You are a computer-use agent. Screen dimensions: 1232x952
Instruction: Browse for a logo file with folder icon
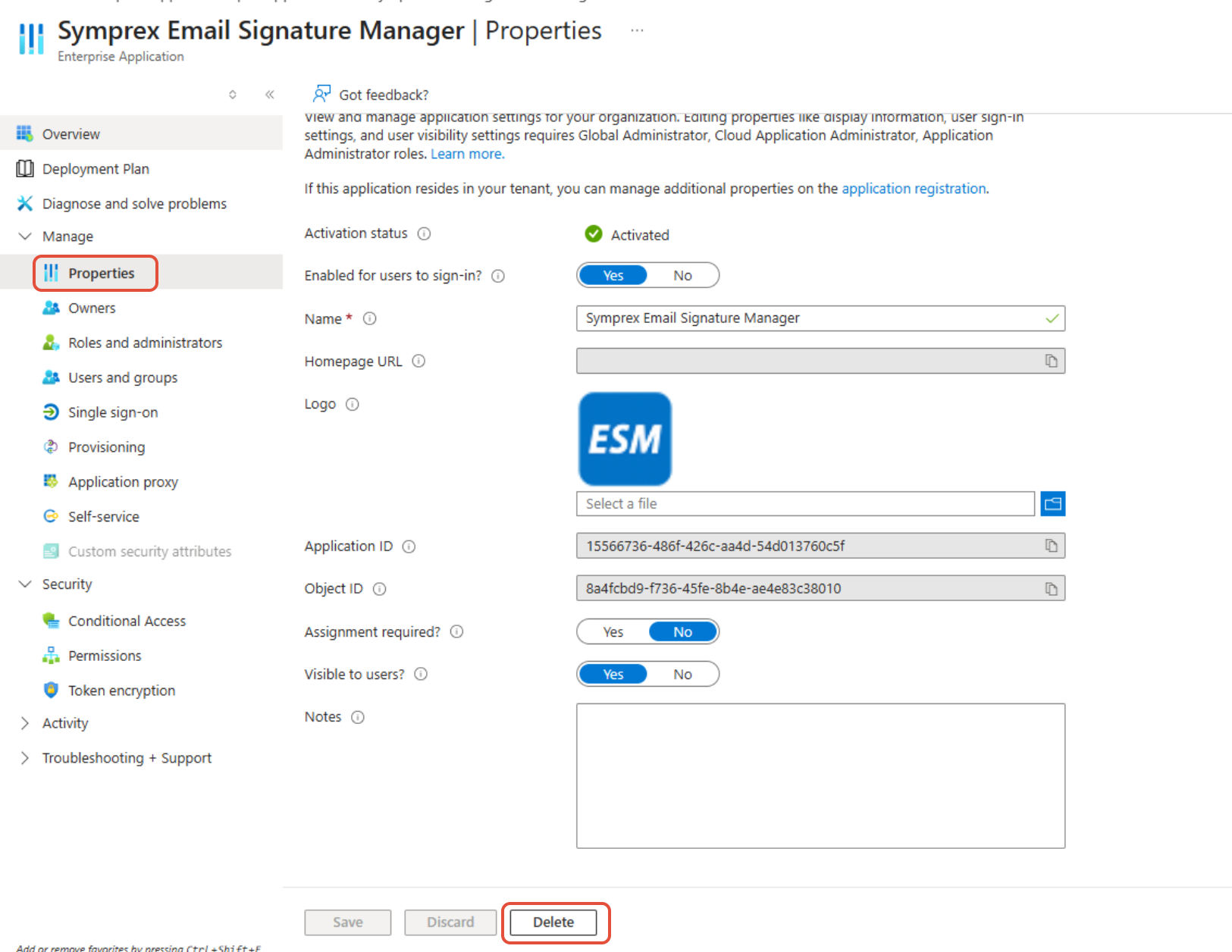tap(1053, 503)
